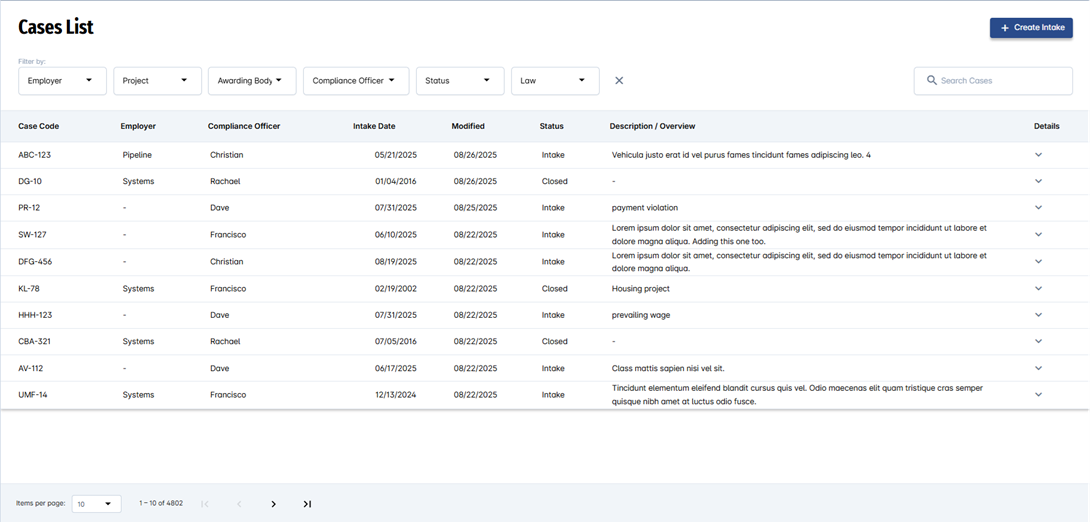Go to the next page arrow

pyautogui.click(x=273, y=504)
